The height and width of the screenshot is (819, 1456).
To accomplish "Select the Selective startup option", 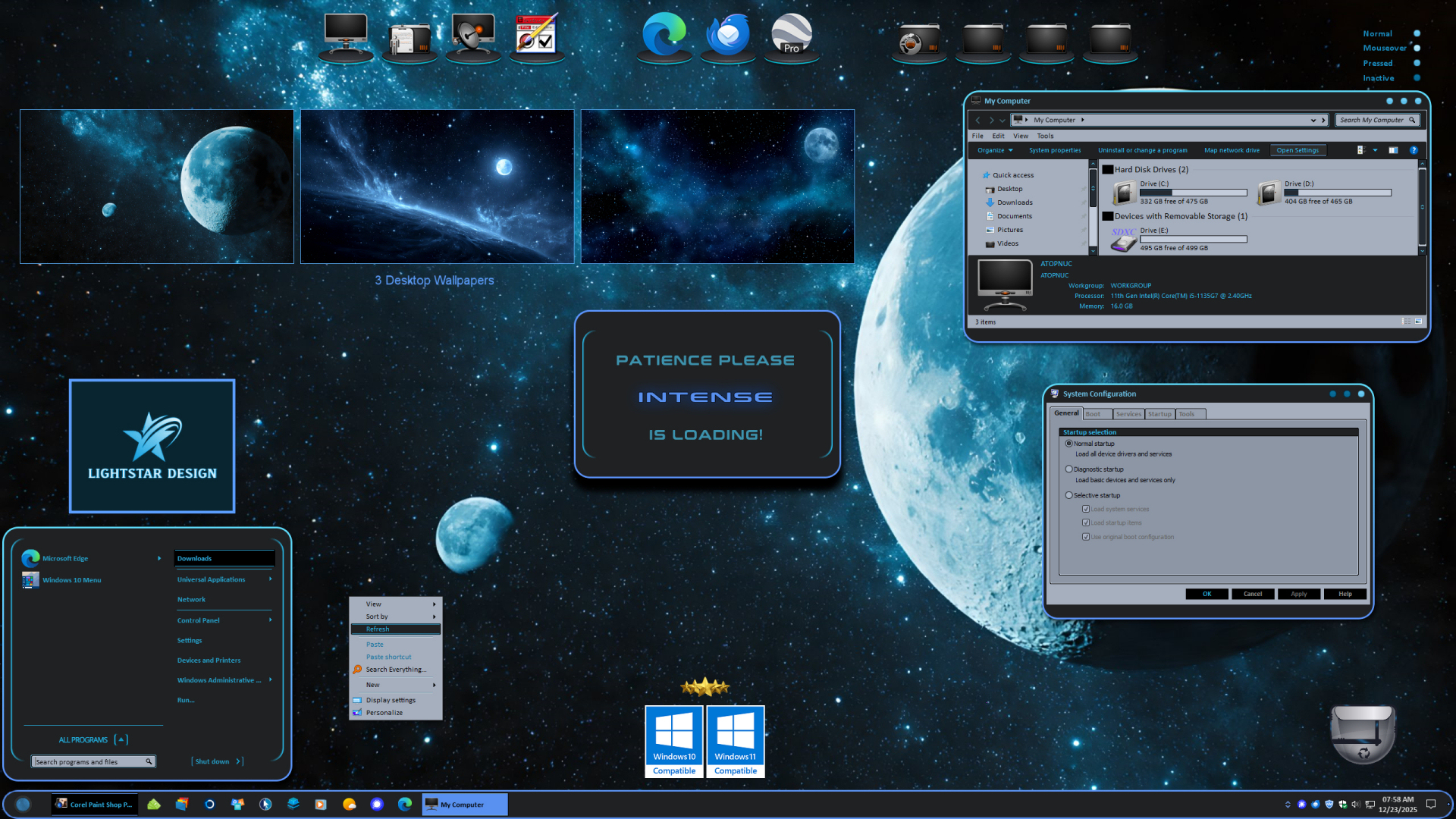I will [x=1069, y=495].
